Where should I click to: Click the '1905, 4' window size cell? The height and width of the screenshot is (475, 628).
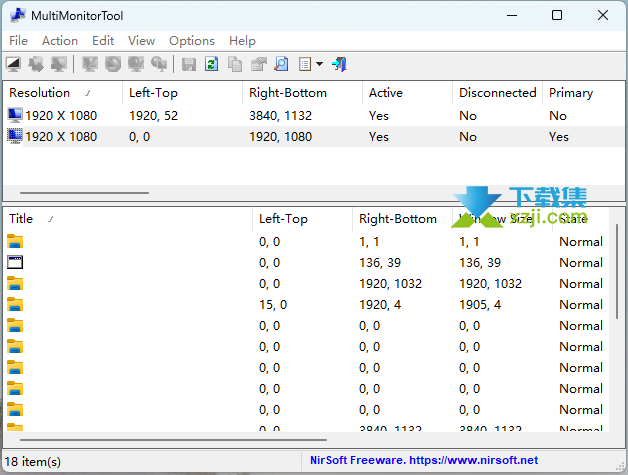coord(480,305)
